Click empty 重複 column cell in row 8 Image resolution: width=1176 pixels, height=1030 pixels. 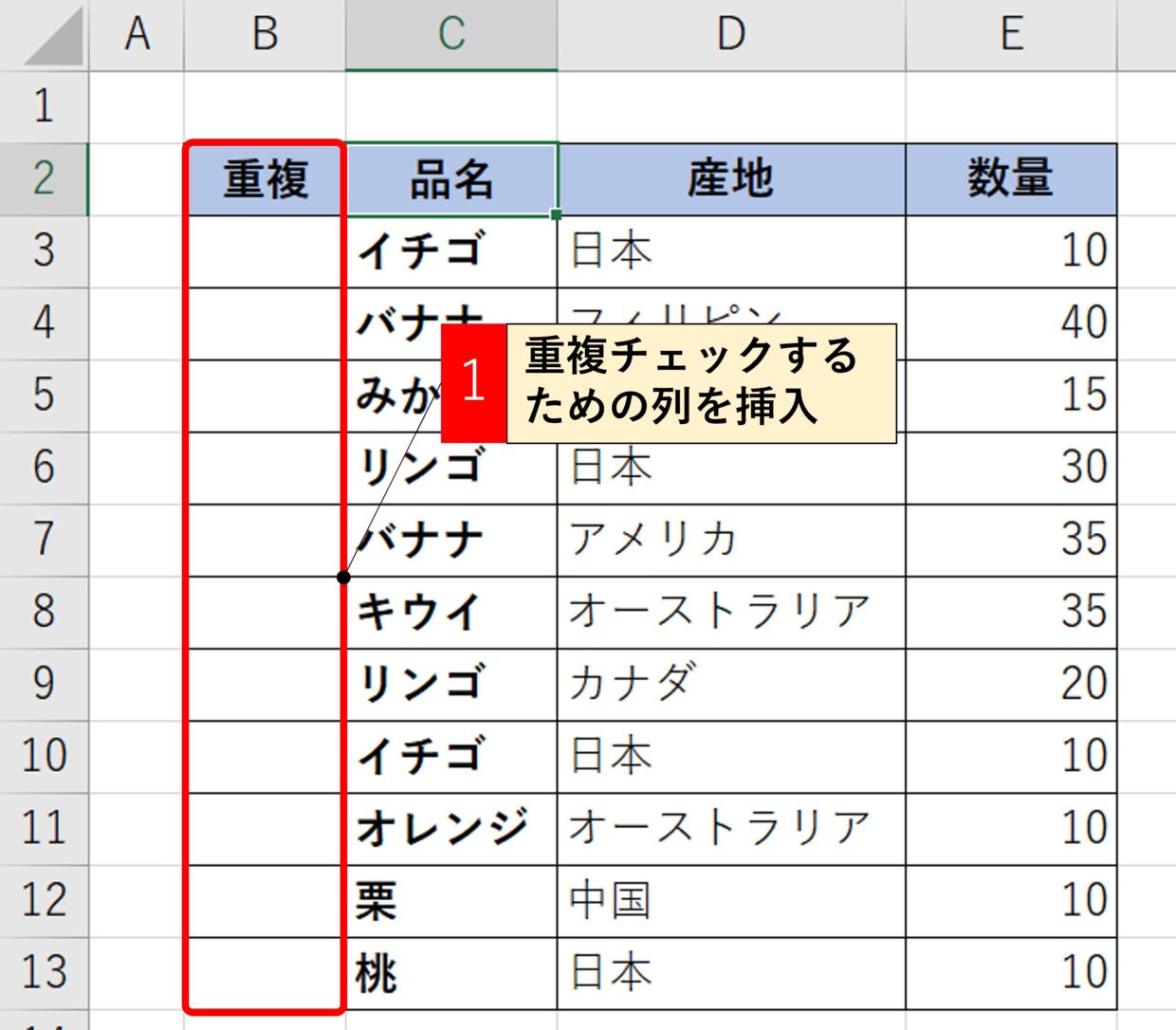point(266,612)
